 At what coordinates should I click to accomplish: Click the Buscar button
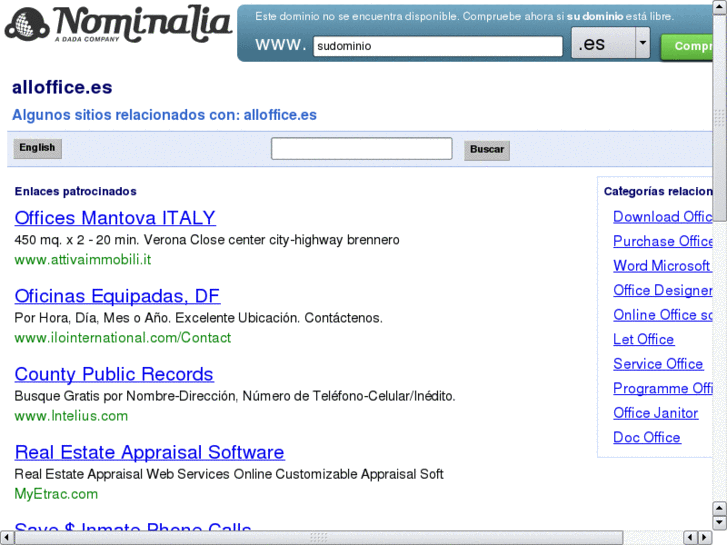[x=487, y=150]
